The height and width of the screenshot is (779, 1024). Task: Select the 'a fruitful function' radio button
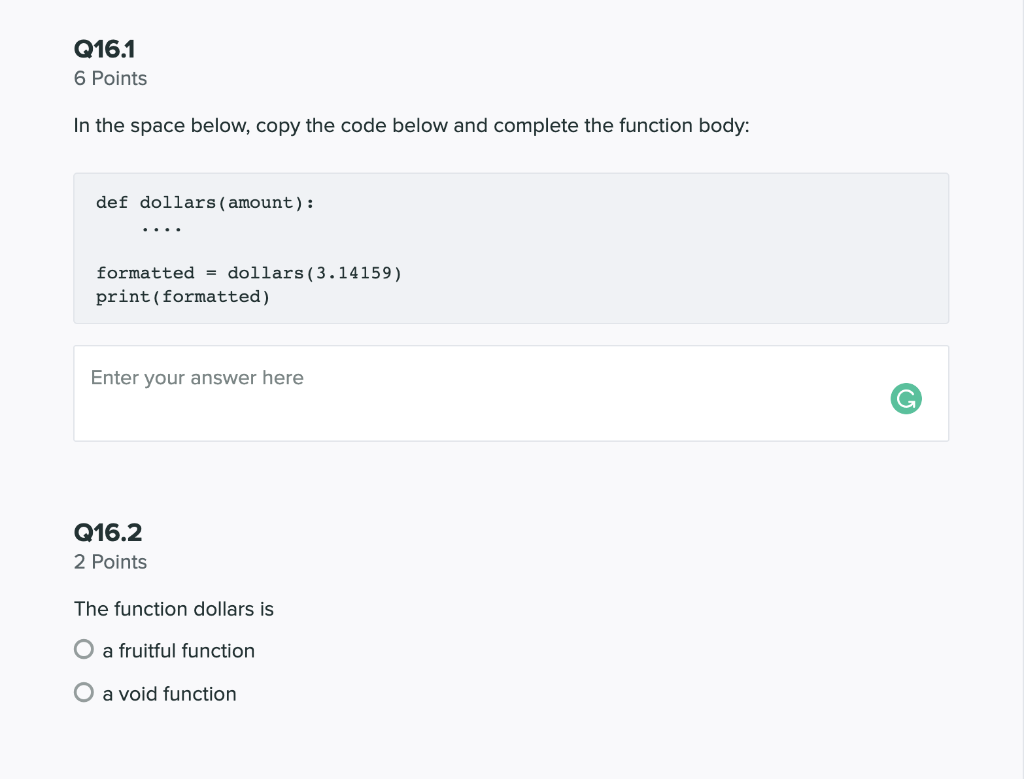(x=83, y=649)
